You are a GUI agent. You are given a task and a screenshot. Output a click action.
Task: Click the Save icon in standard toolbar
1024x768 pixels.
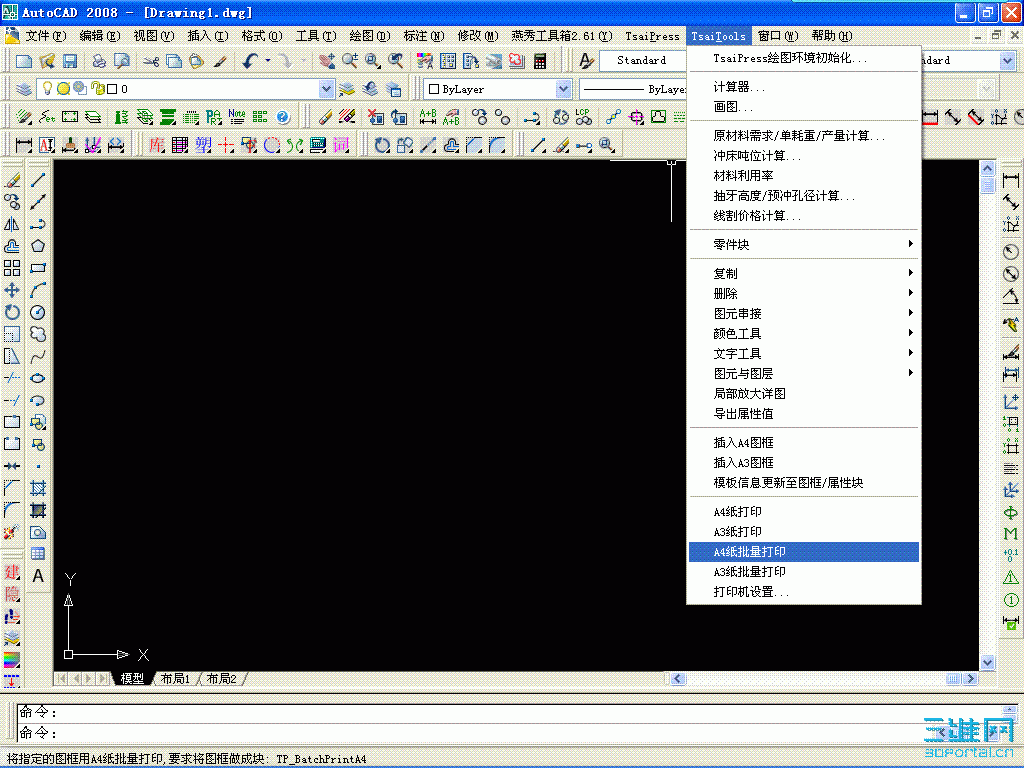(70, 61)
